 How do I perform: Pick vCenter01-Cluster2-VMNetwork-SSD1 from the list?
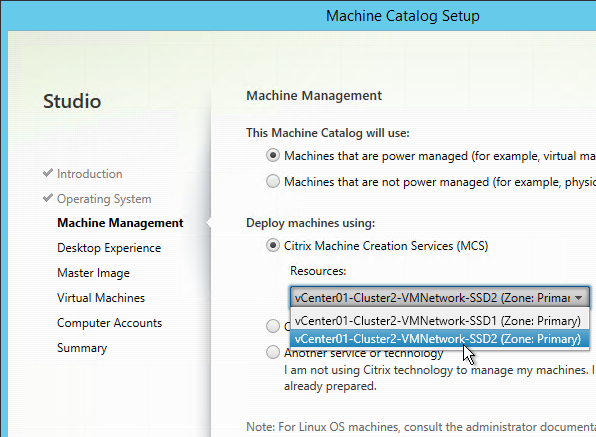tap(439, 321)
